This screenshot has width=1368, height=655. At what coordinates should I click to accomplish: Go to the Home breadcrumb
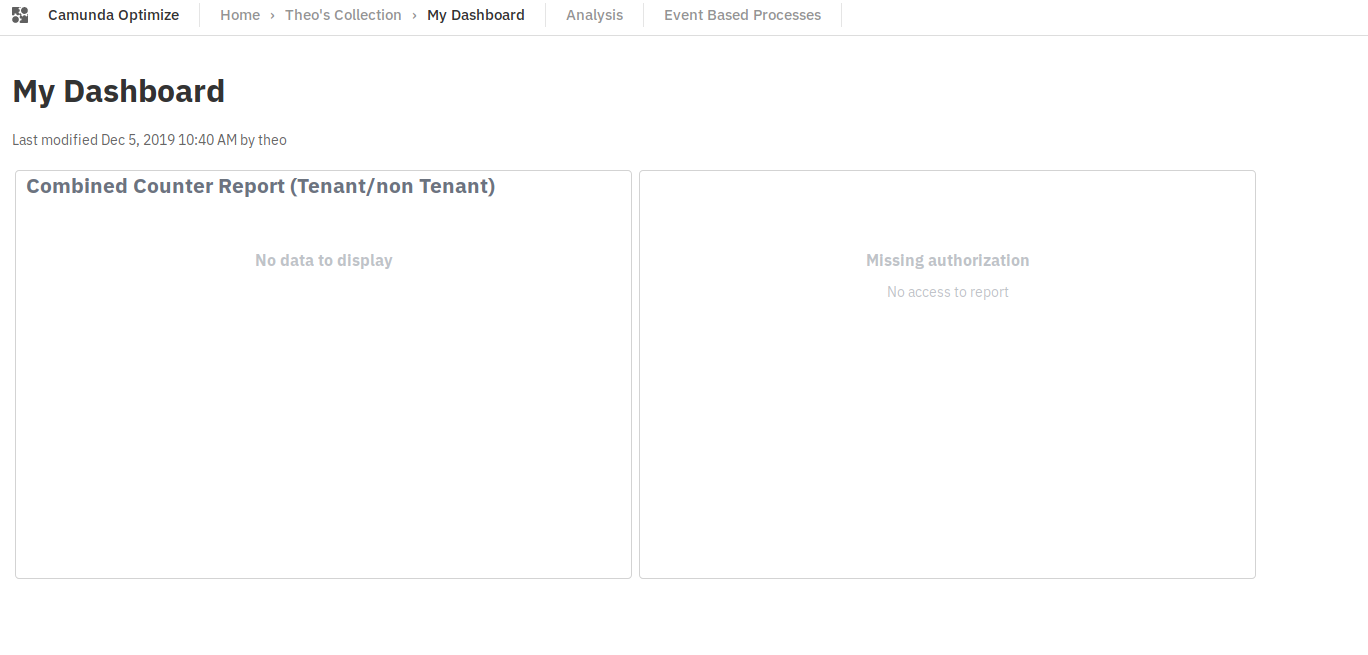pos(240,15)
